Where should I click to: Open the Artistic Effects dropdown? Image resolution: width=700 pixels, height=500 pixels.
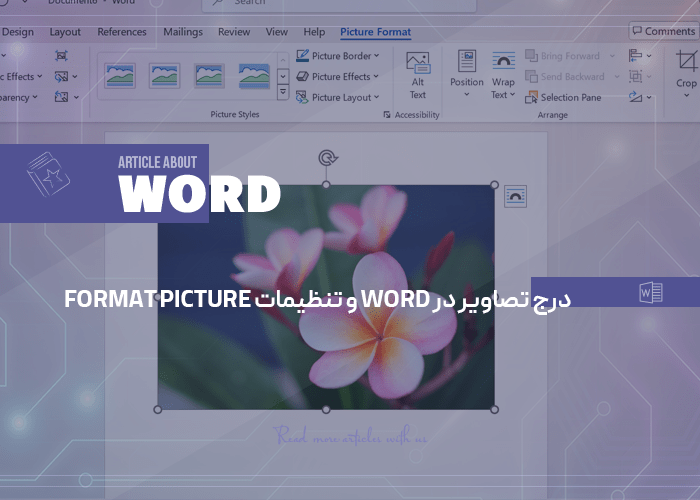coord(21,76)
